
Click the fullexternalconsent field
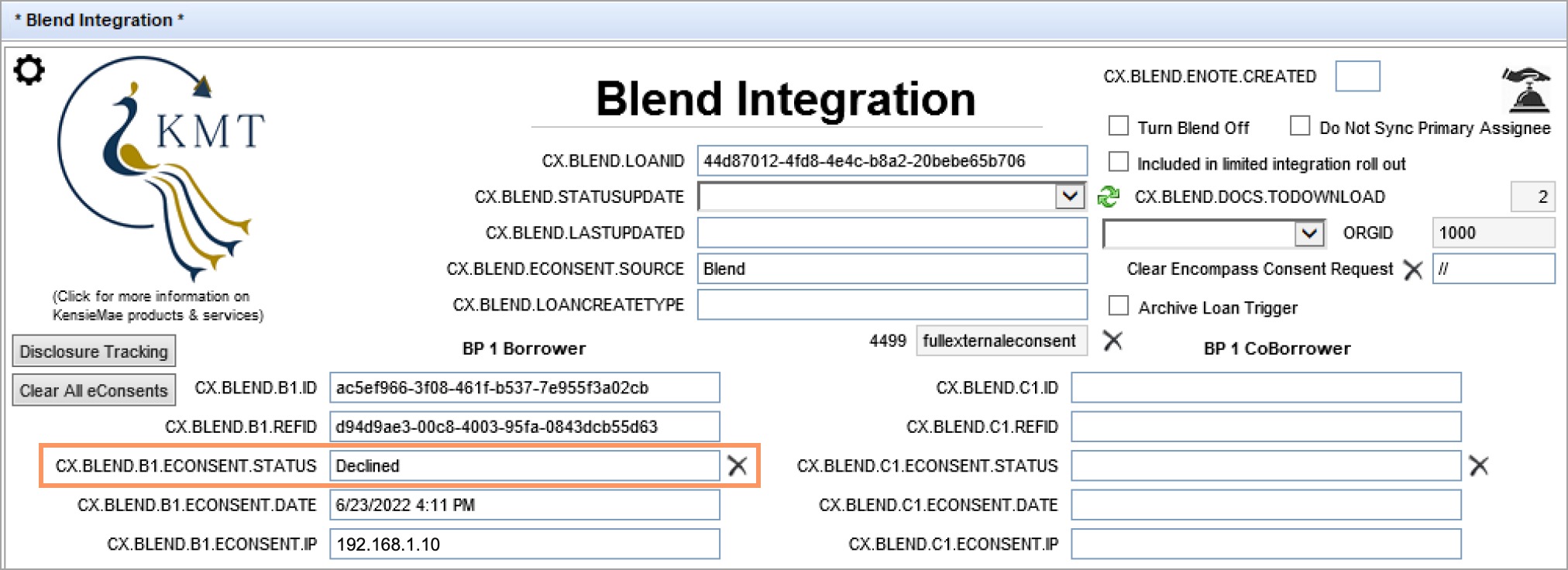click(x=1002, y=341)
